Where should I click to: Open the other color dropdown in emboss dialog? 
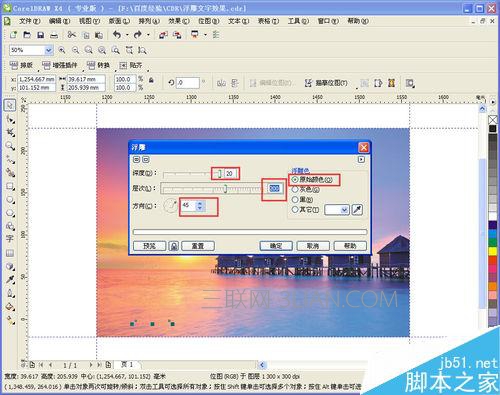344,210
